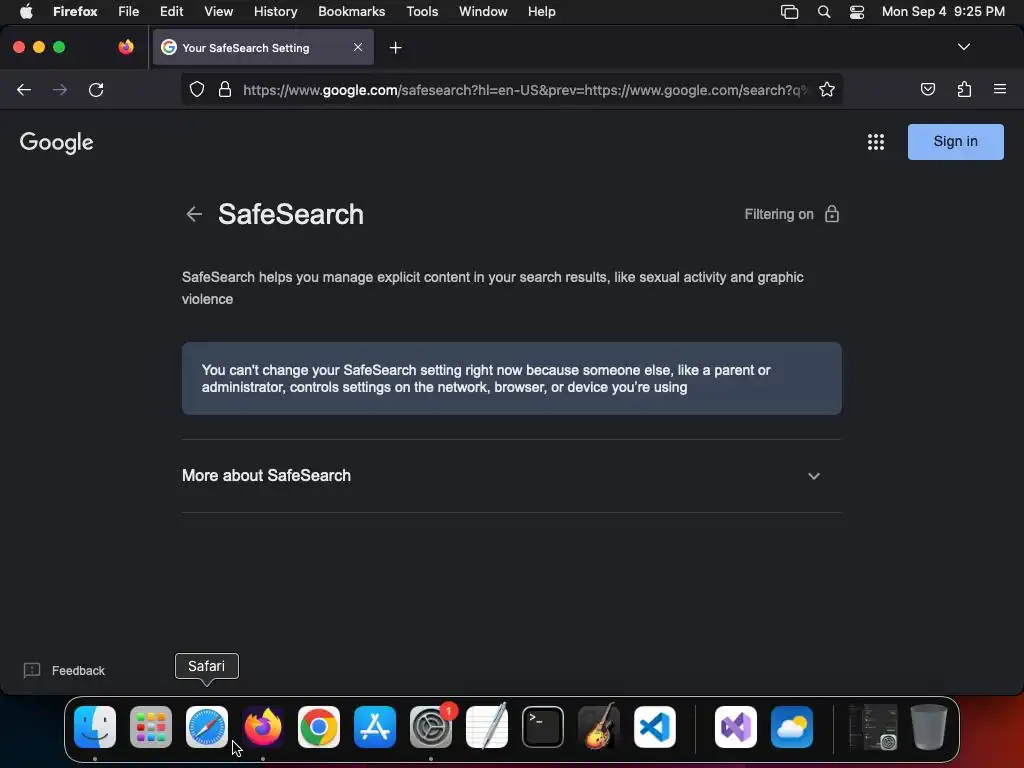Open GarageBand from the Dock
This screenshot has height=768, width=1024.
(599, 726)
